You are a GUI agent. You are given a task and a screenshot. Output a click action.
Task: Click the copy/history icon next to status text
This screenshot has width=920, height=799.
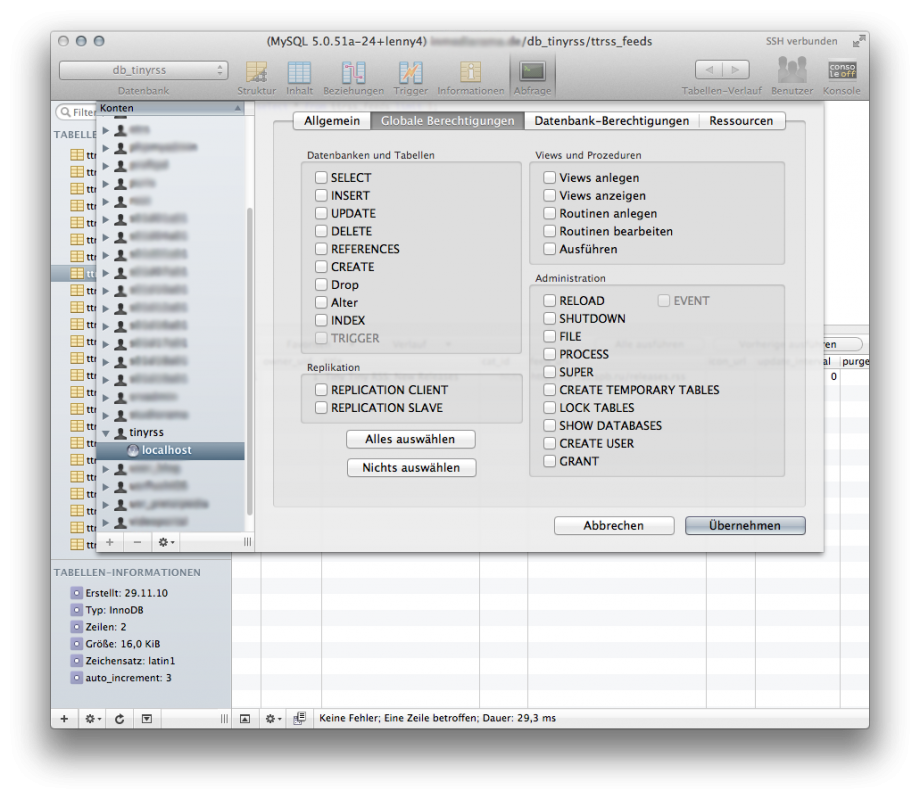300,718
